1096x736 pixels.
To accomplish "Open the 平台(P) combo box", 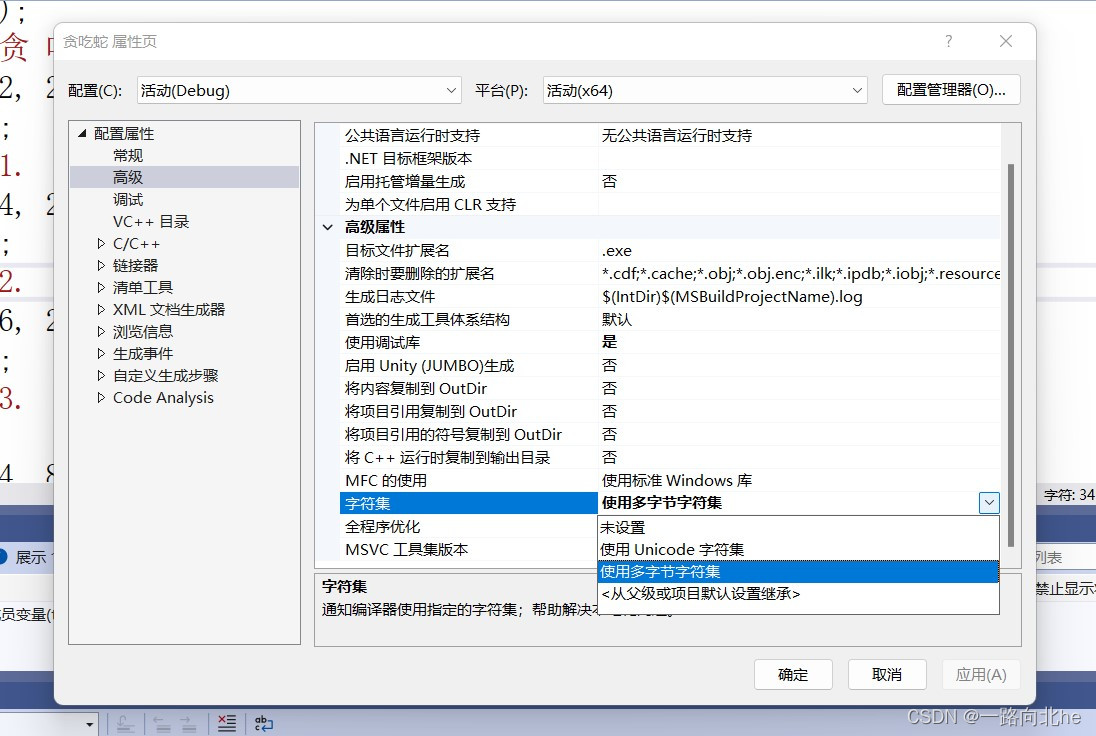I will [705, 90].
